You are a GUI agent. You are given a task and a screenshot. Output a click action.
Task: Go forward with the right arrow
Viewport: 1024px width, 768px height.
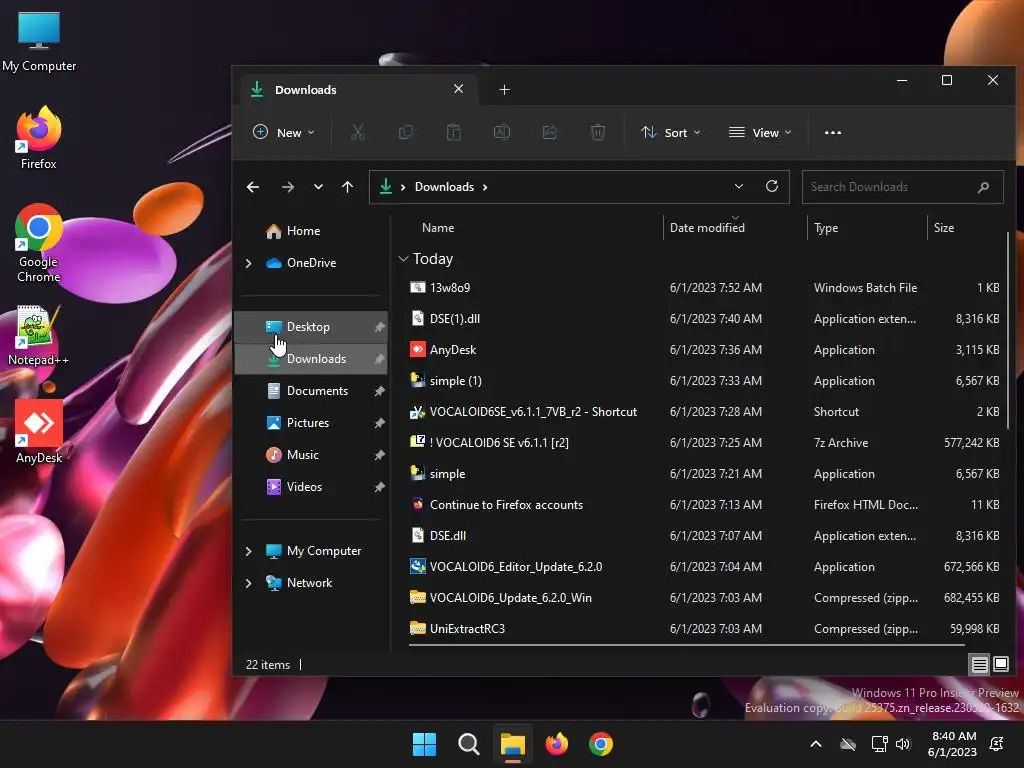[287, 187]
